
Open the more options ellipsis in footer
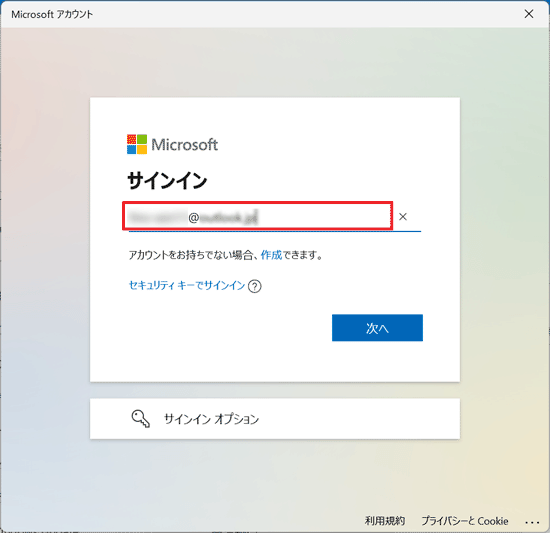pyautogui.click(x=532, y=522)
